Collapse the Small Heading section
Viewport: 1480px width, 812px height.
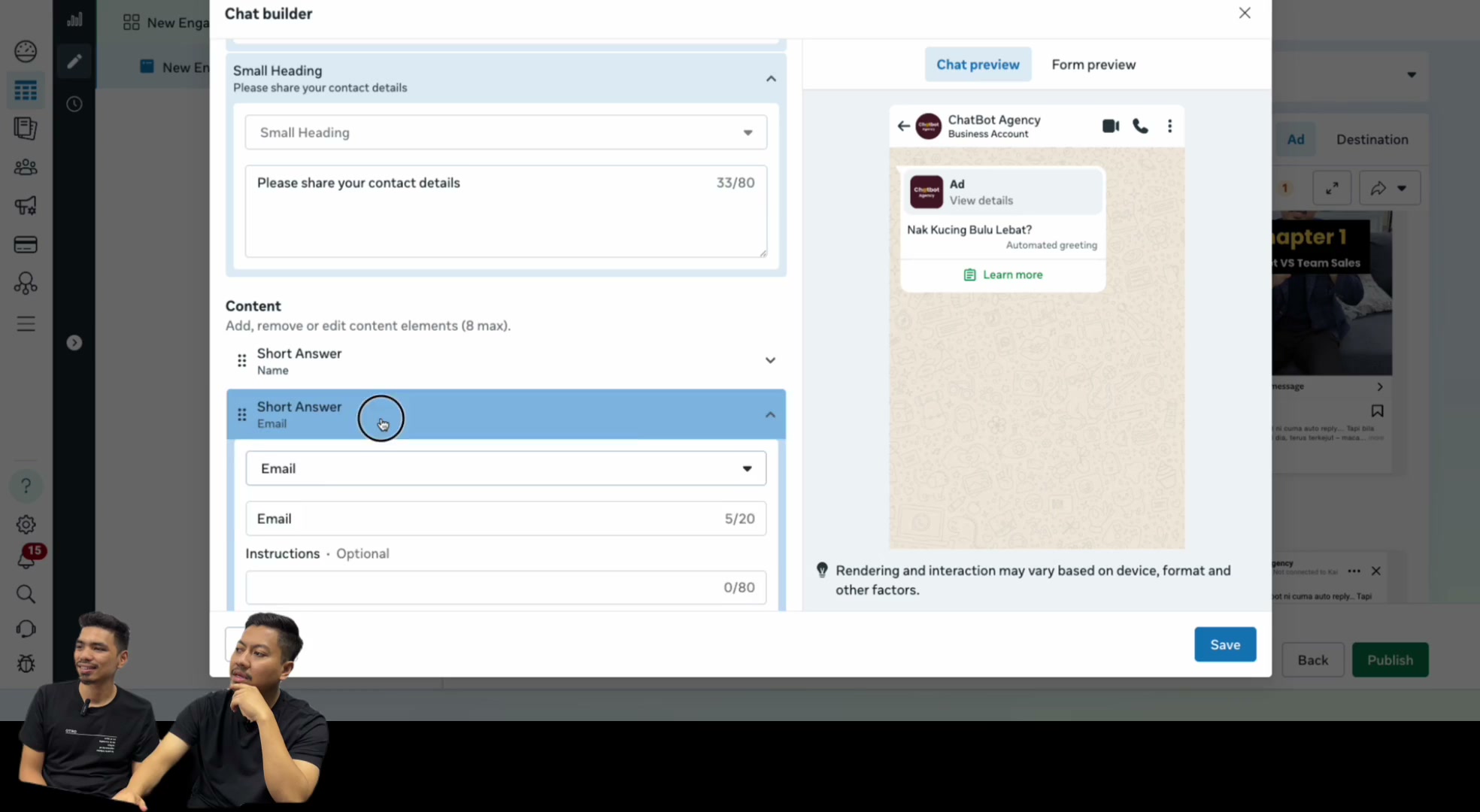[771, 78]
